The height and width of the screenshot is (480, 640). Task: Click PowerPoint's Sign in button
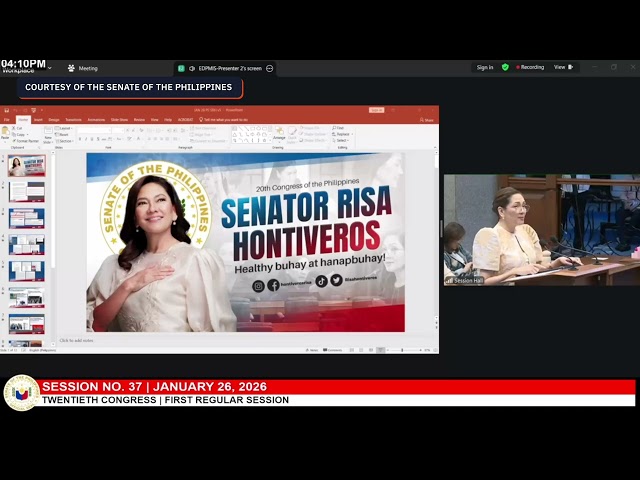(376, 110)
